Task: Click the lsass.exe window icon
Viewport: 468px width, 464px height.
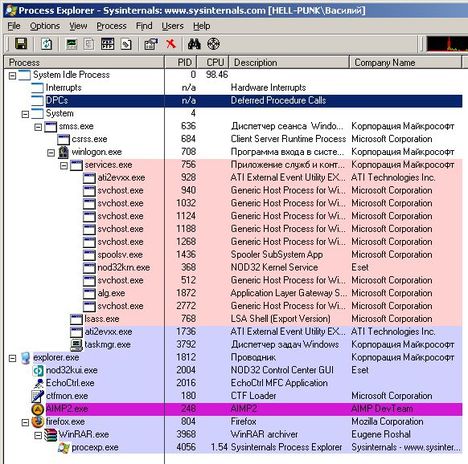Action: pyautogui.click(x=76, y=319)
